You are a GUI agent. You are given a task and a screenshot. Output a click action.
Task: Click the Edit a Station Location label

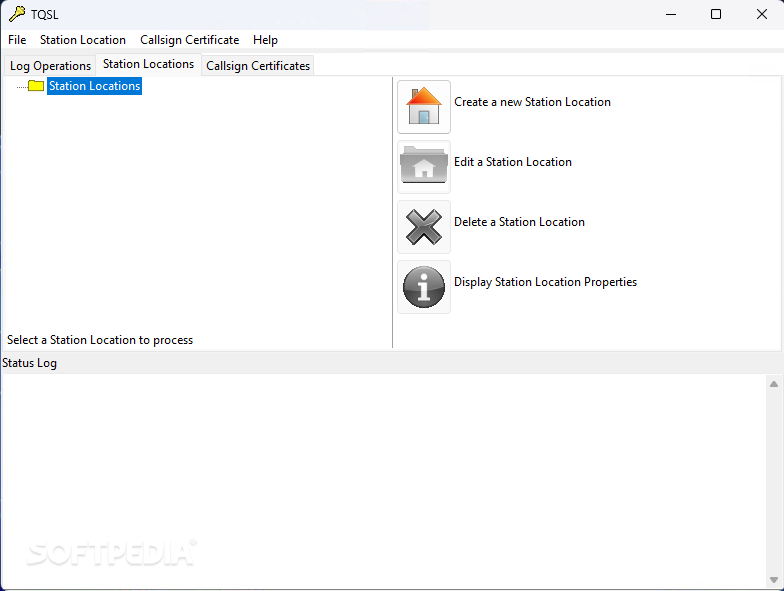[x=512, y=162]
